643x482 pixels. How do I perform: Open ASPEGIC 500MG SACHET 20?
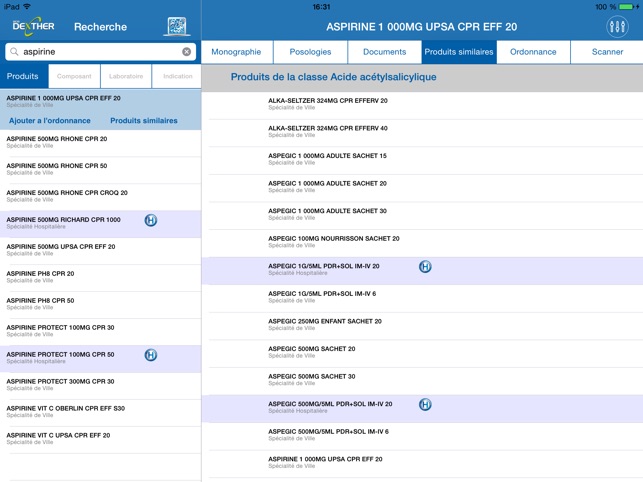[x=422, y=353]
